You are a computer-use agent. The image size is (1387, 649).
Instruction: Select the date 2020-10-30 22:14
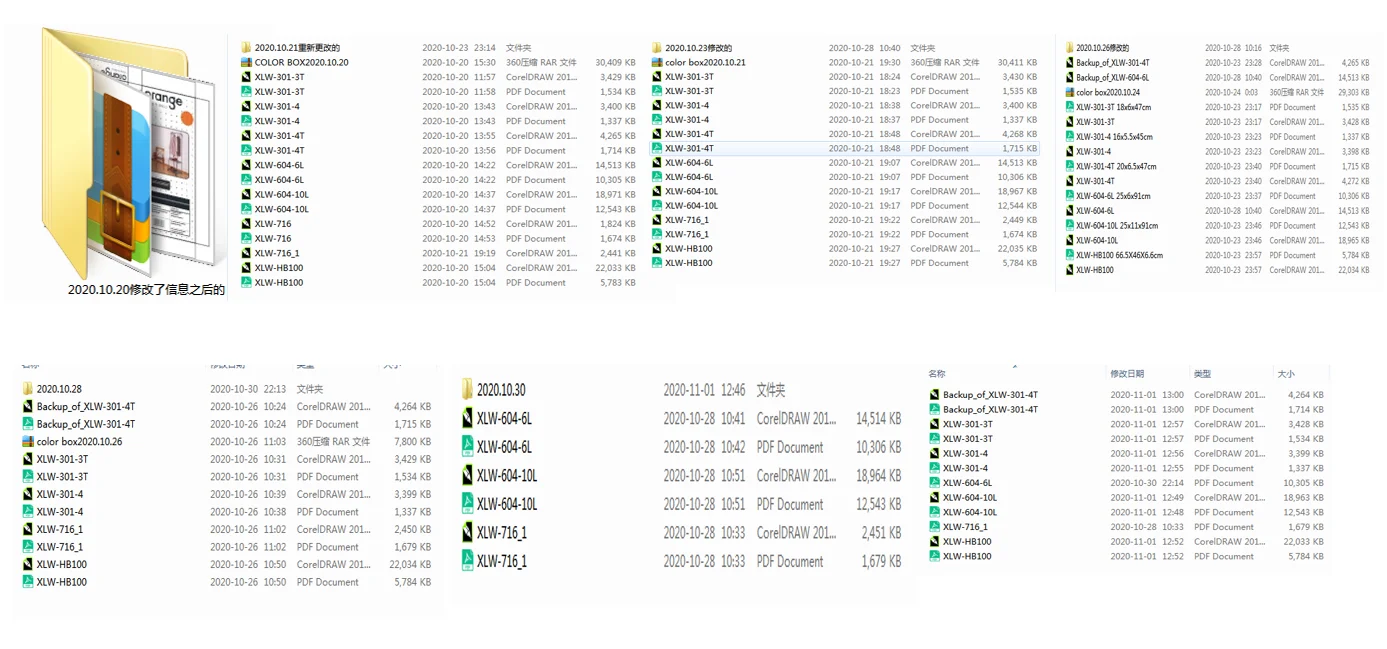[x=1147, y=483]
